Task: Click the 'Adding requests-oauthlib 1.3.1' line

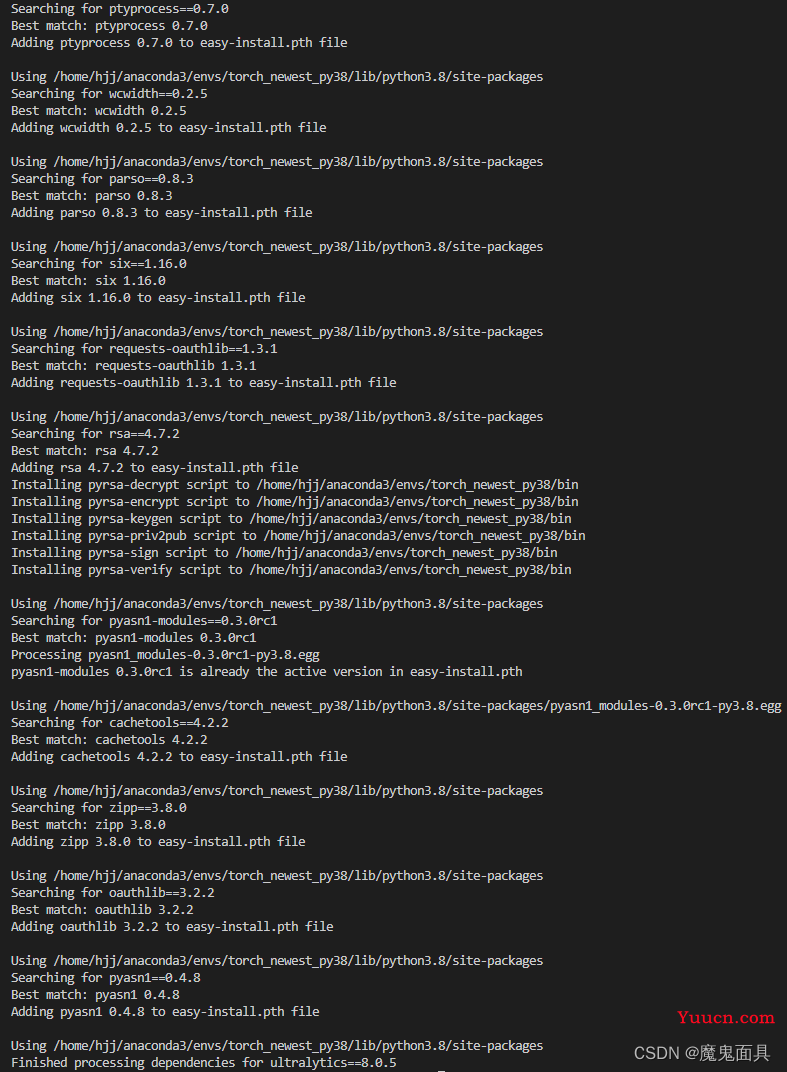Action: 204,383
